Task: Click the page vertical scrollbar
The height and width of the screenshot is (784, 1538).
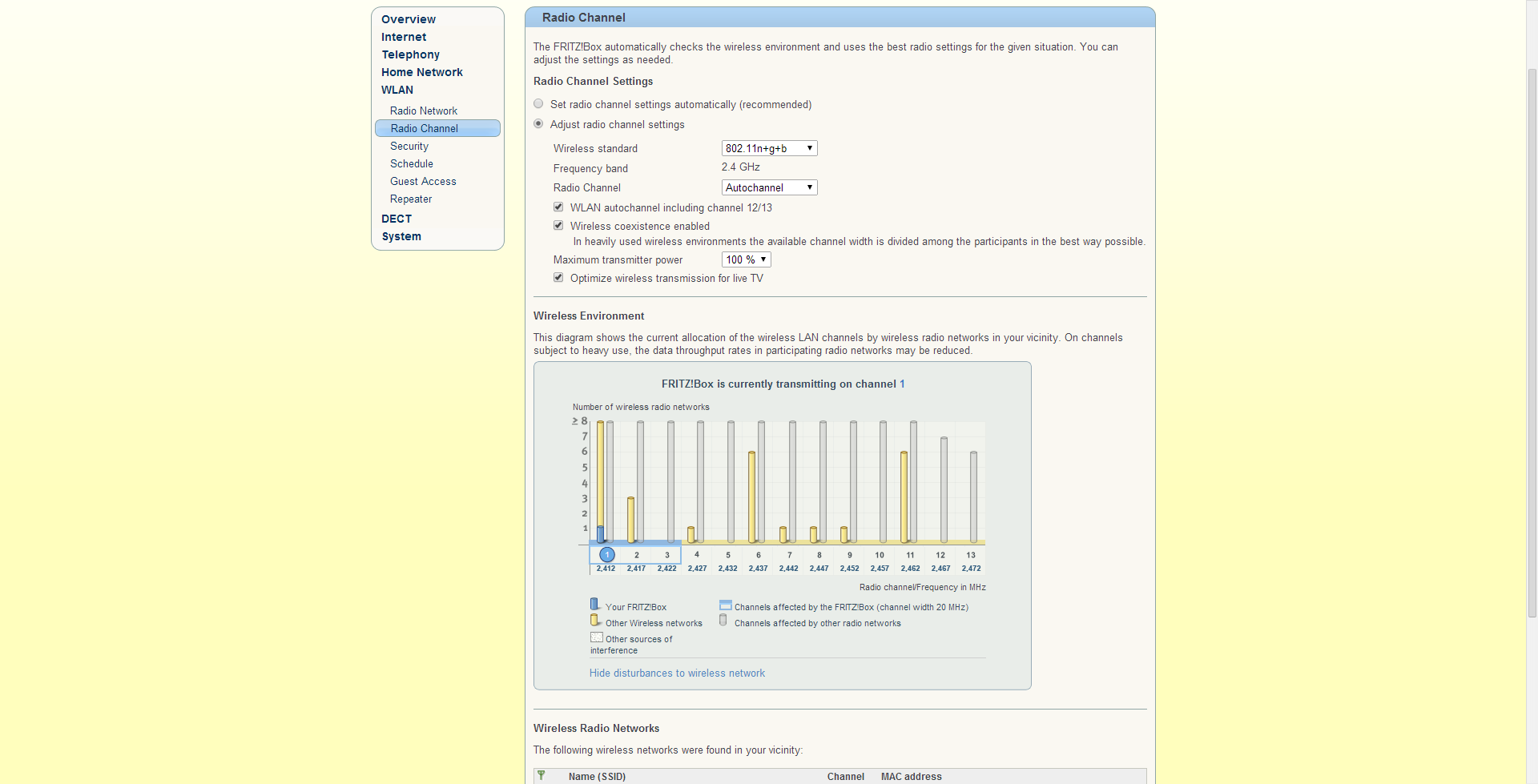Action: tap(1532, 344)
